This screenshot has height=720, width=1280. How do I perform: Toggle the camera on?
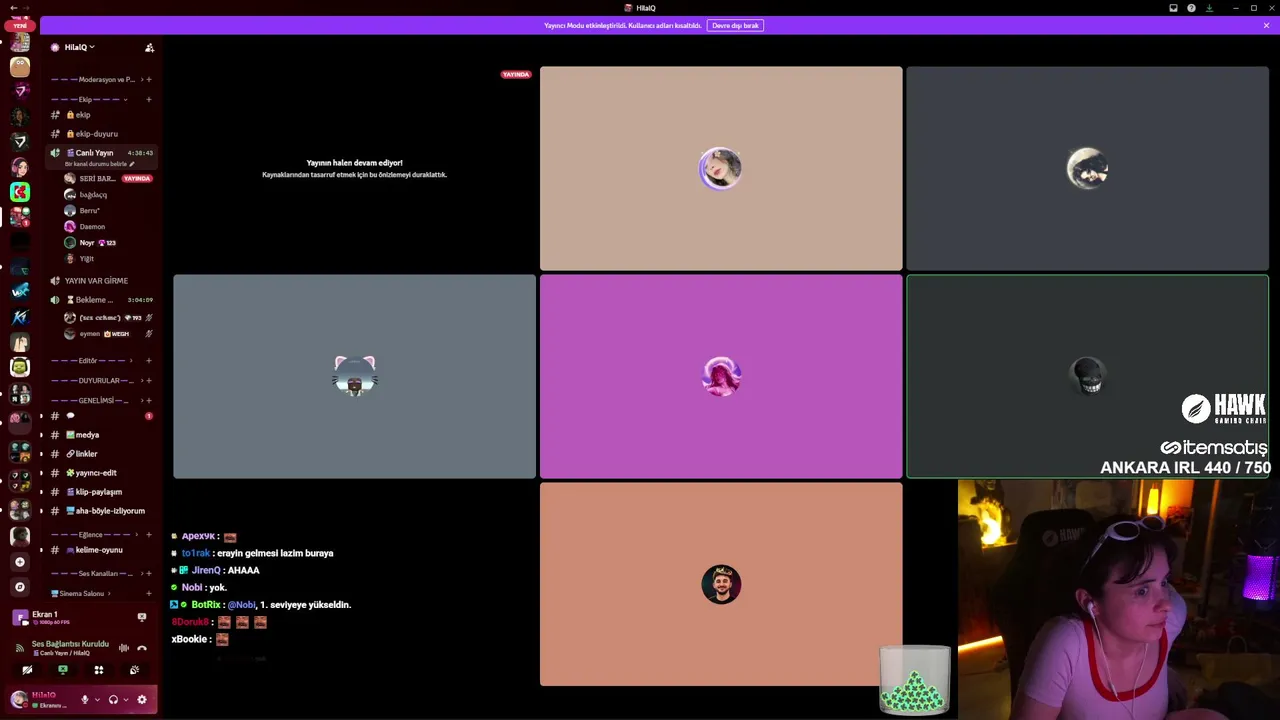tap(27, 670)
